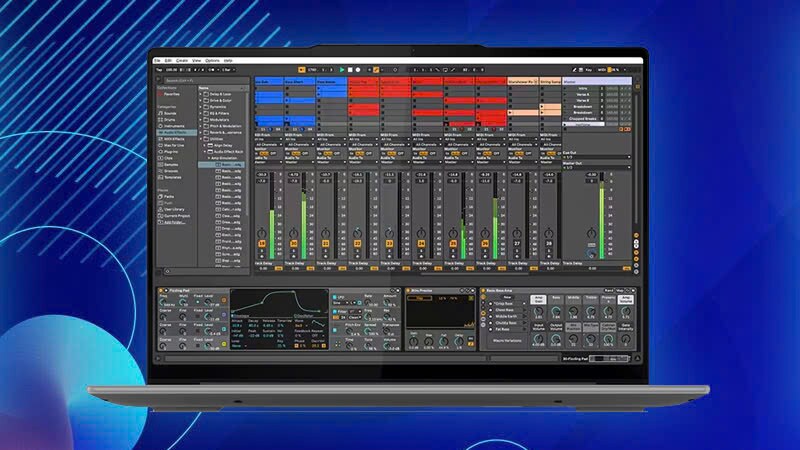Image resolution: width=800 pixels, height=450 pixels.
Task: Open the MIDI Effects browser category
Action: pyautogui.click(x=171, y=139)
